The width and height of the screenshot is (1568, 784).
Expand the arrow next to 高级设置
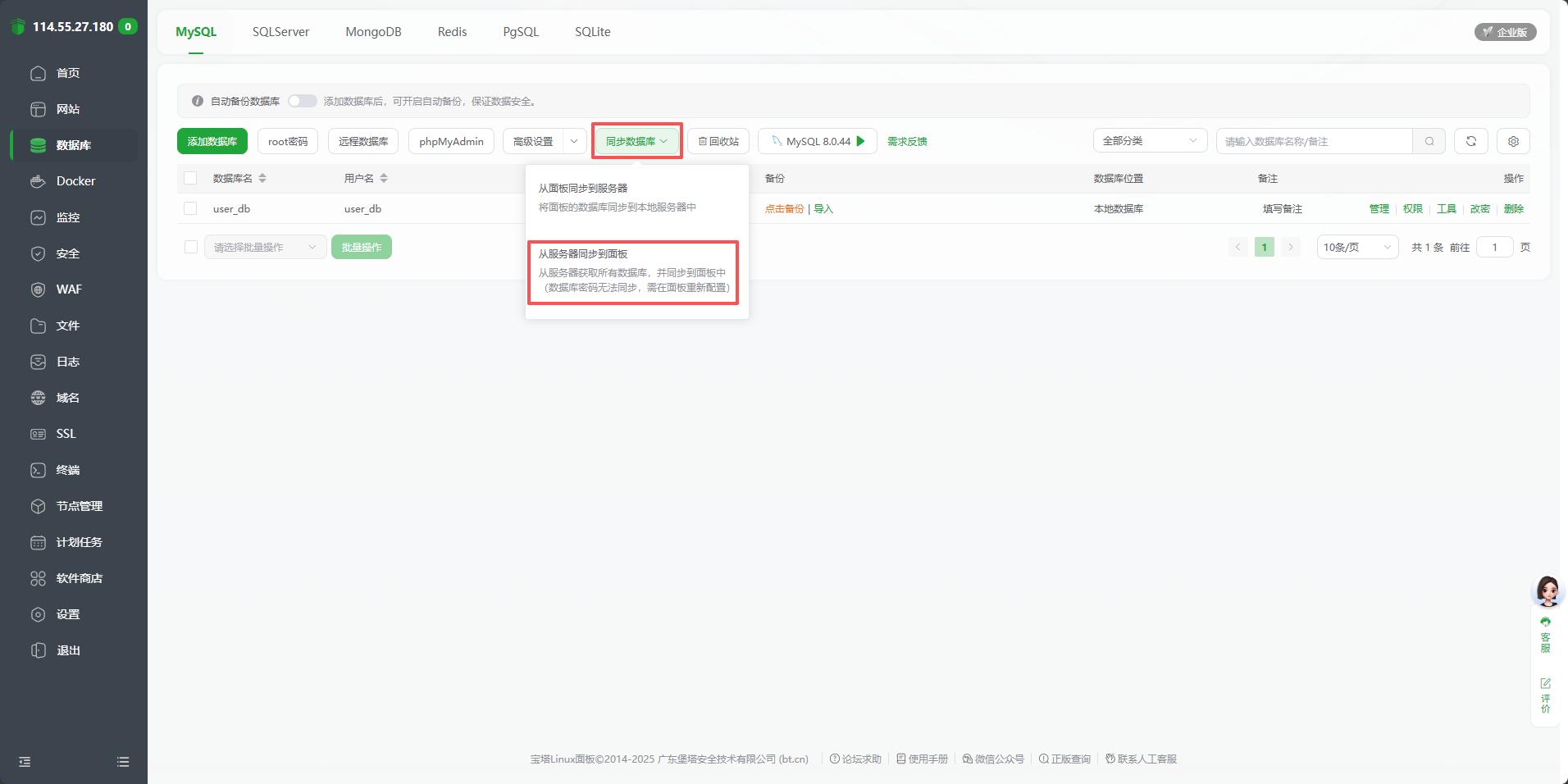click(x=574, y=141)
